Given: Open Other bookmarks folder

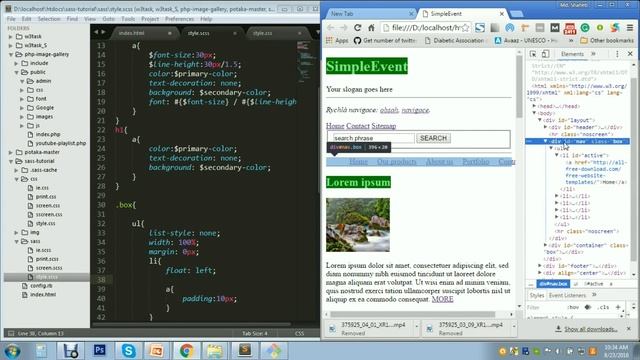Looking at the screenshot, I should click(x=607, y=40).
